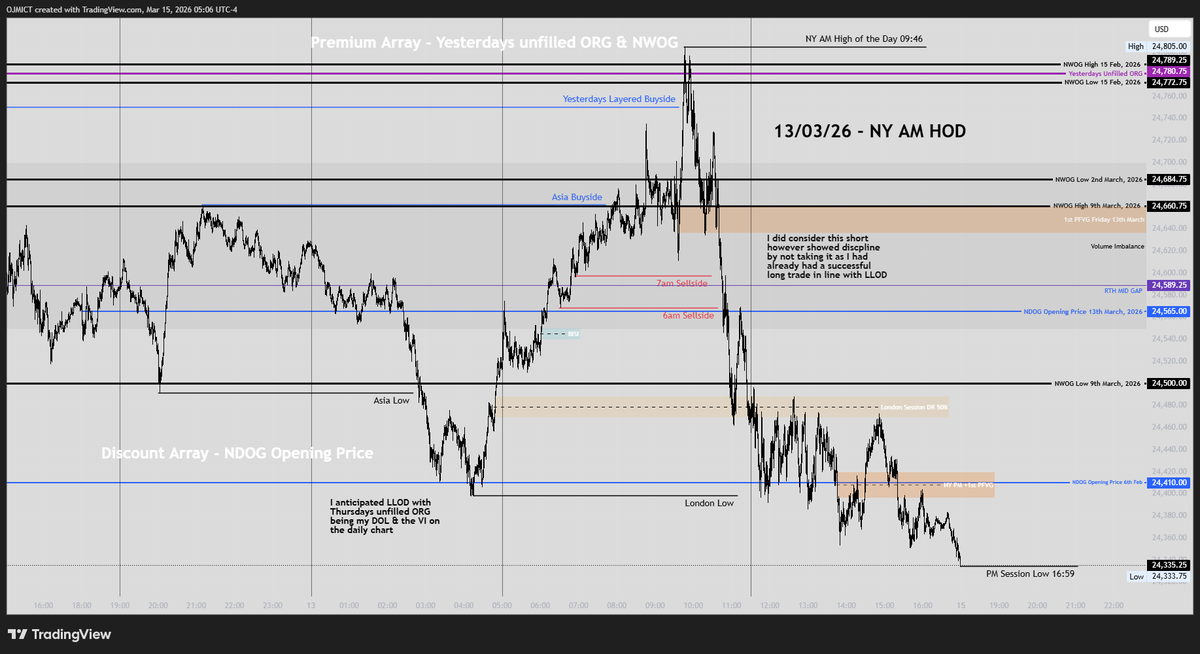Click the 'Asia Buyside' label
The image size is (1200, 654).
[577, 197]
